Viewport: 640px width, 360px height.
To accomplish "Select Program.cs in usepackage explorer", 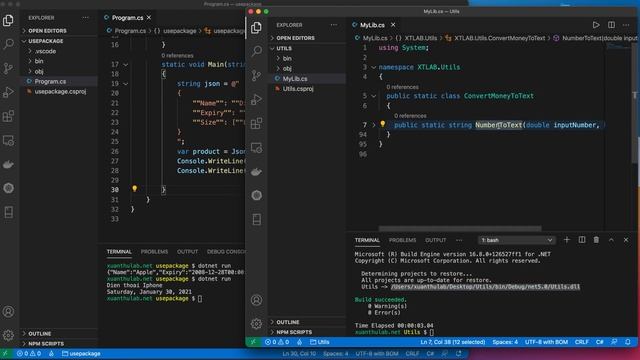I will click(59, 81).
